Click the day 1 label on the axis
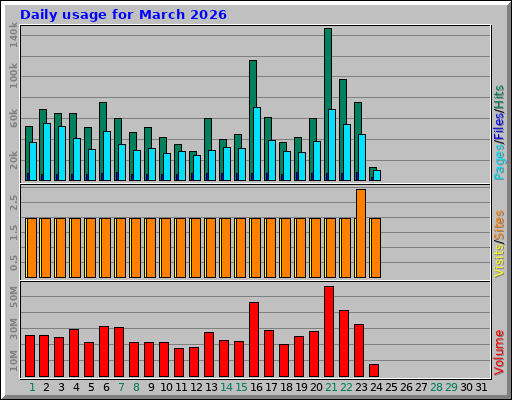The image size is (512, 400). [x=32, y=387]
